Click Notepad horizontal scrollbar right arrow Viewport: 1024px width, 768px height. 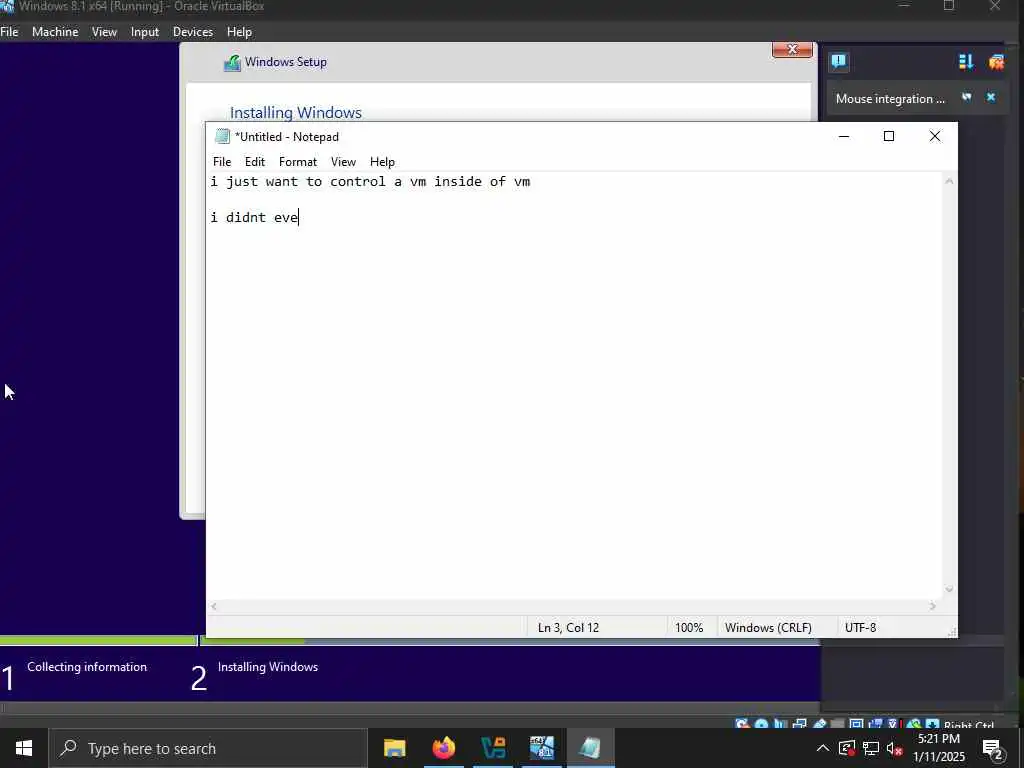[933, 606]
